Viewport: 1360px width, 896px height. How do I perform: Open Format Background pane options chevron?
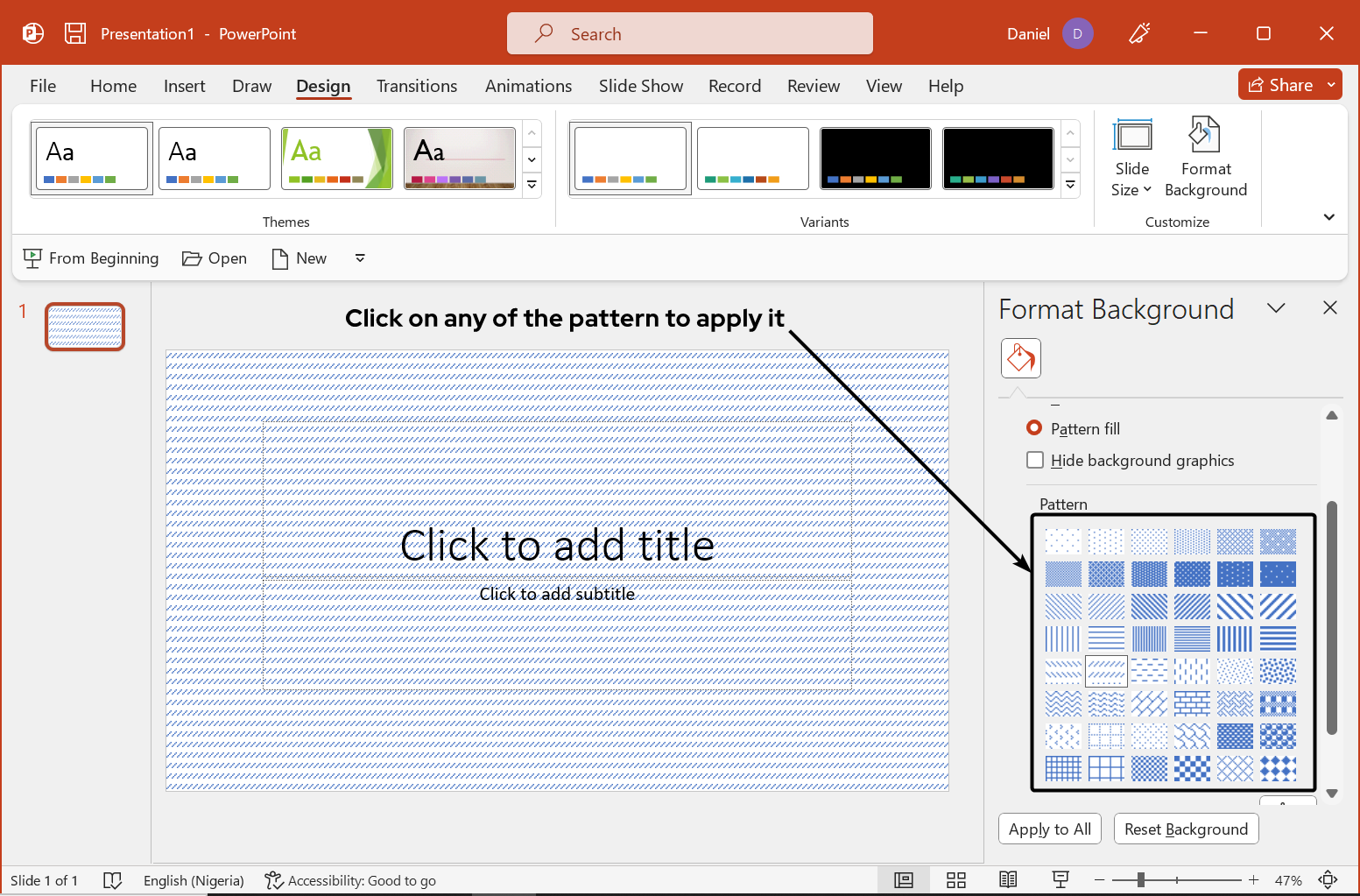[1276, 308]
